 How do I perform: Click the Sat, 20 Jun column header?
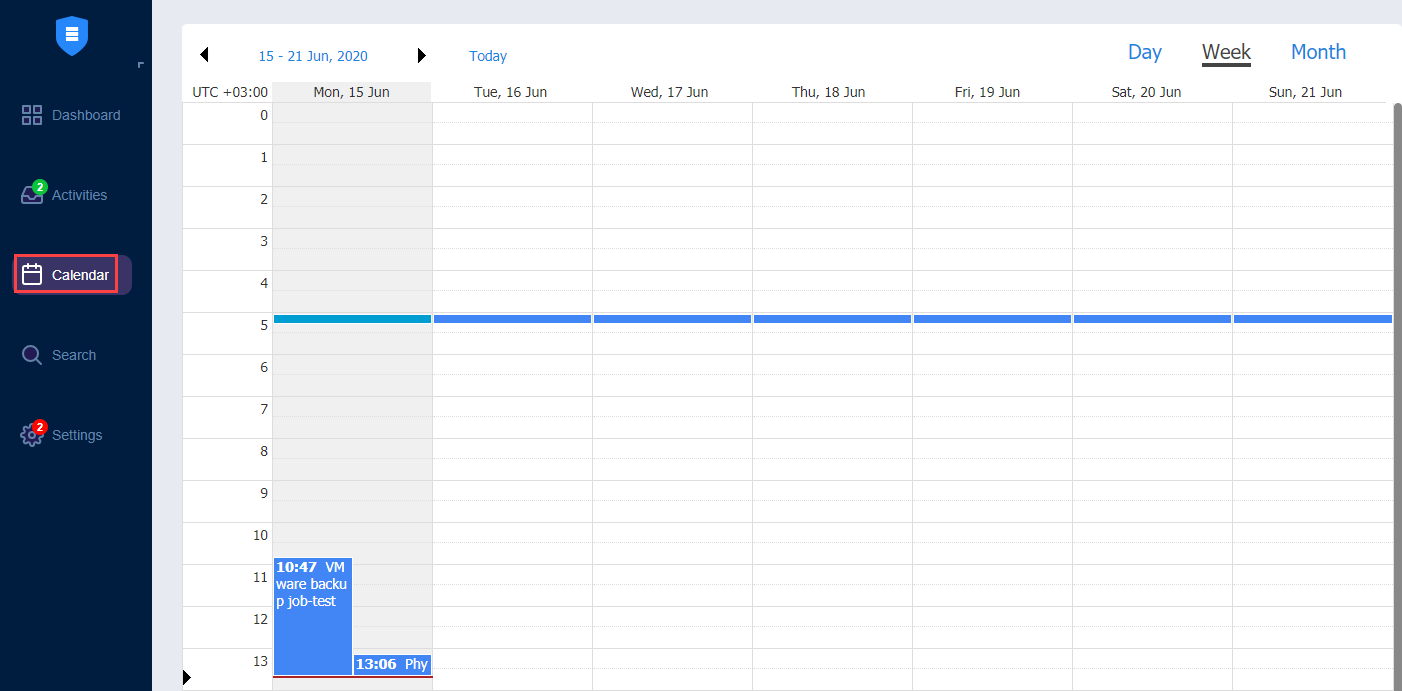(x=1147, y=92)
